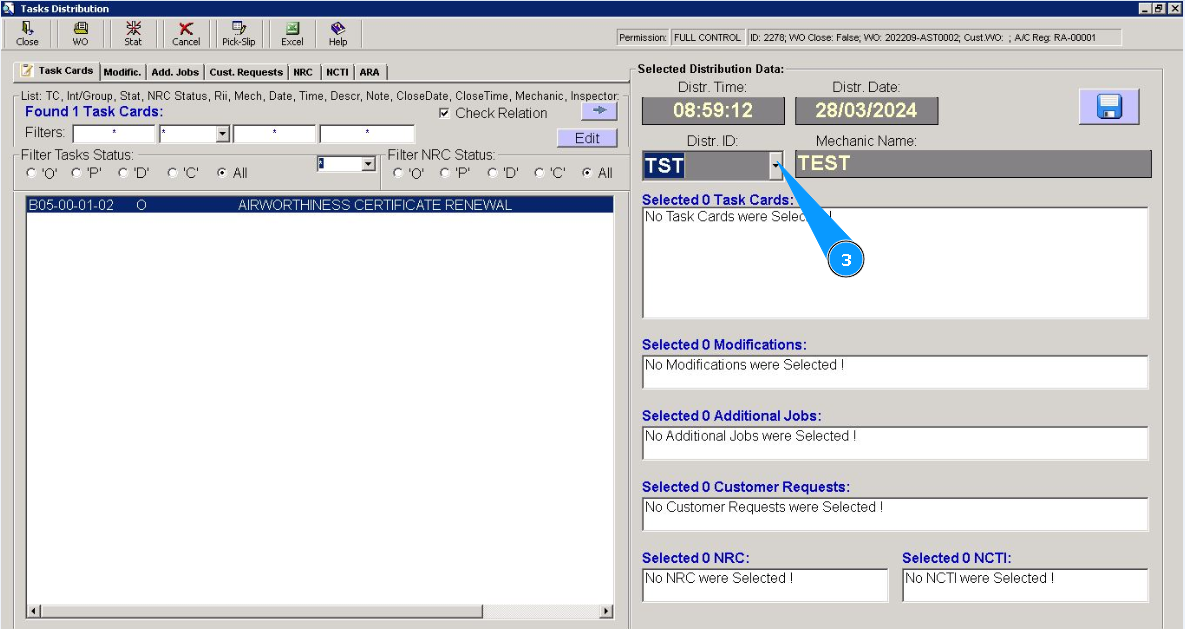Viewport: 1185px width, 629px height.
Task: Click the Distr. Date field 28/03/2024
Action: click(866, 110)
